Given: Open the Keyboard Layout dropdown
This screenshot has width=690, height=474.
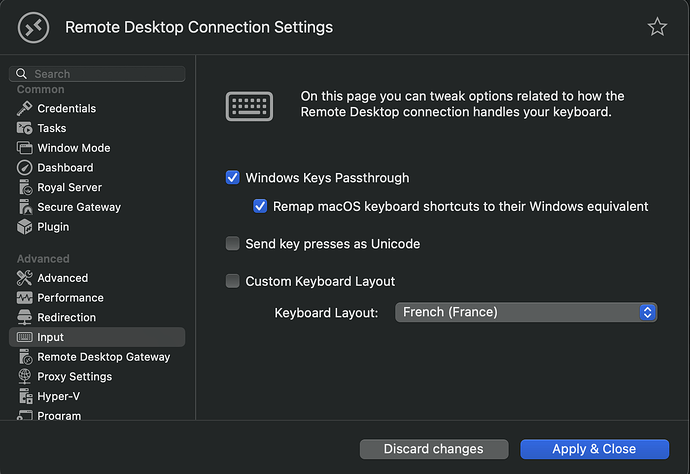Looking at the screenshot, I should pos(526,313).
